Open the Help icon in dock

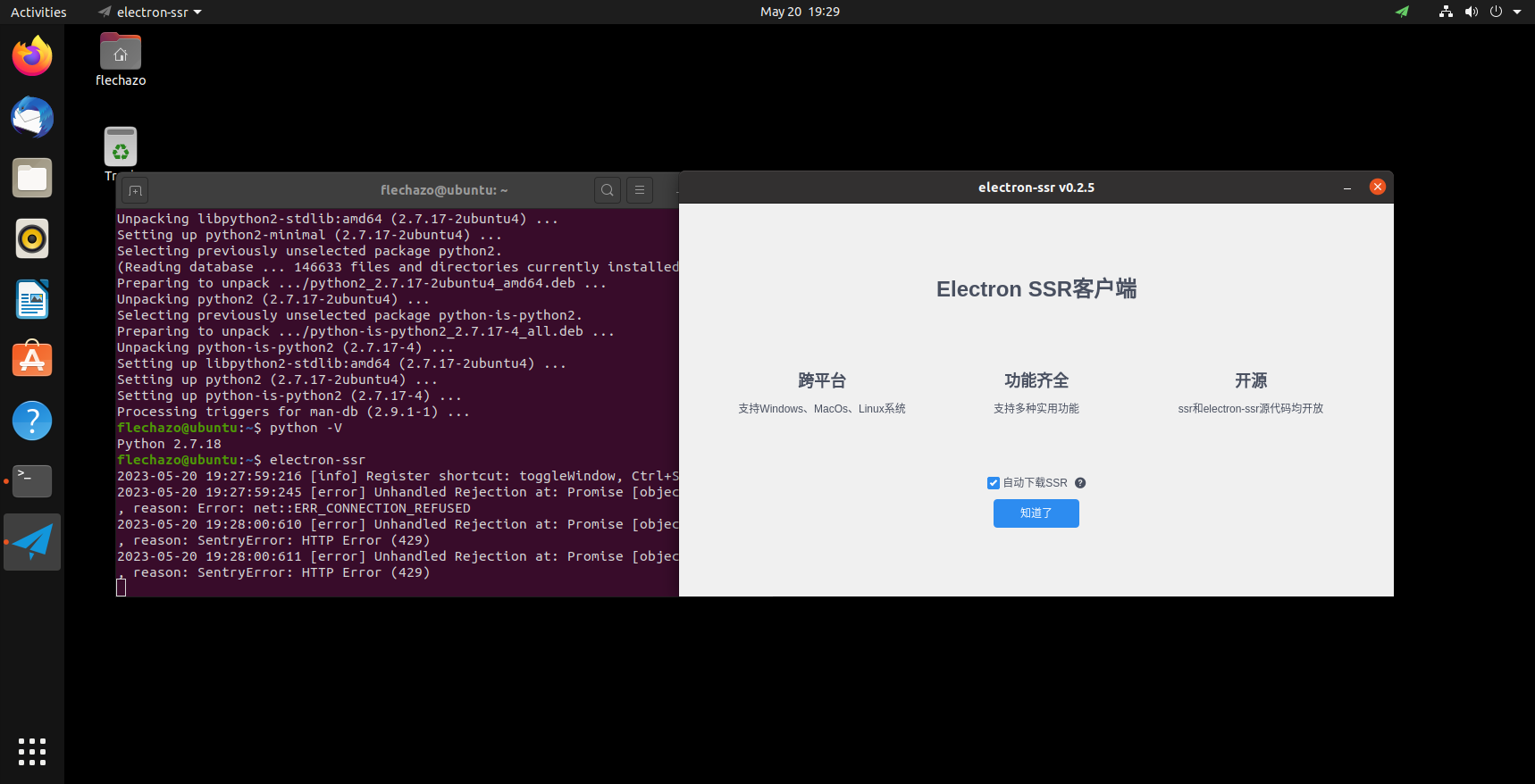click(x=32, y=421)
